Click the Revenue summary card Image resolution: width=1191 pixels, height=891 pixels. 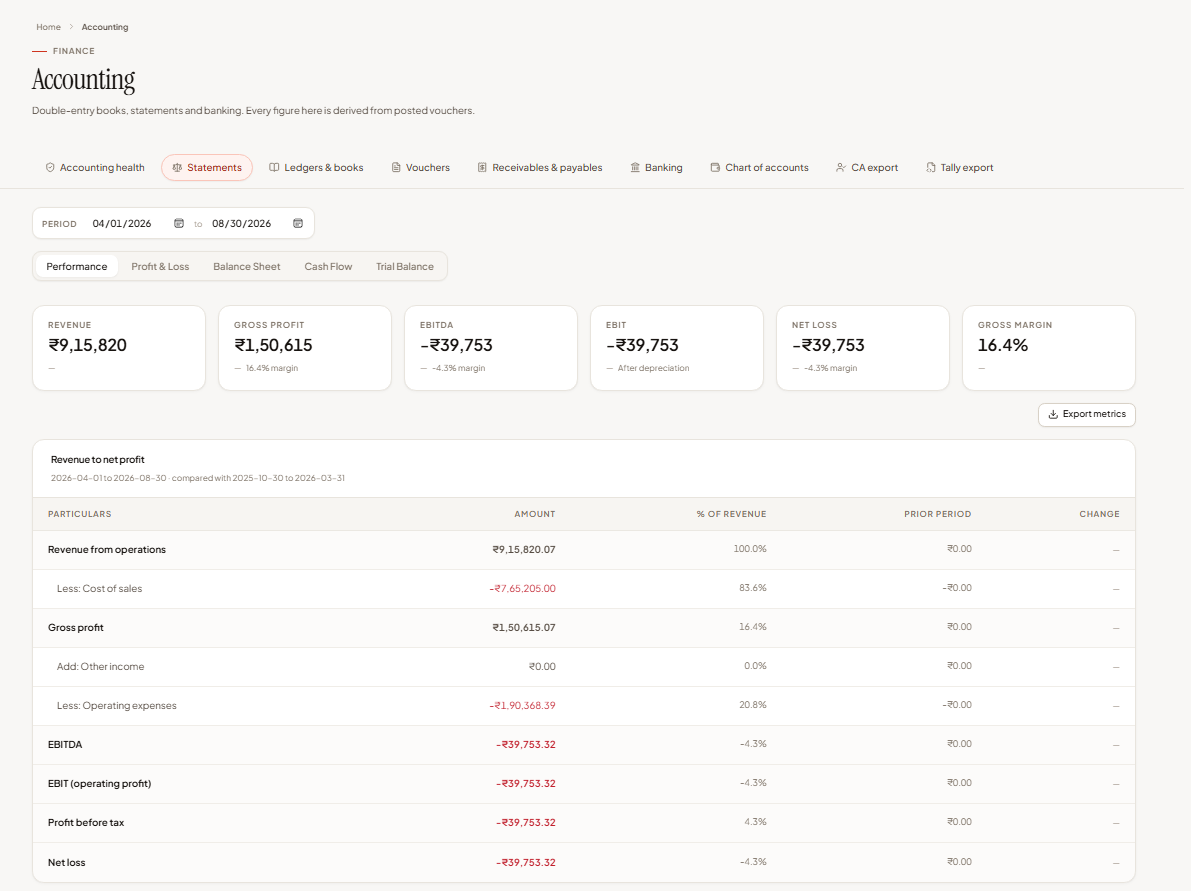[119, 348]
